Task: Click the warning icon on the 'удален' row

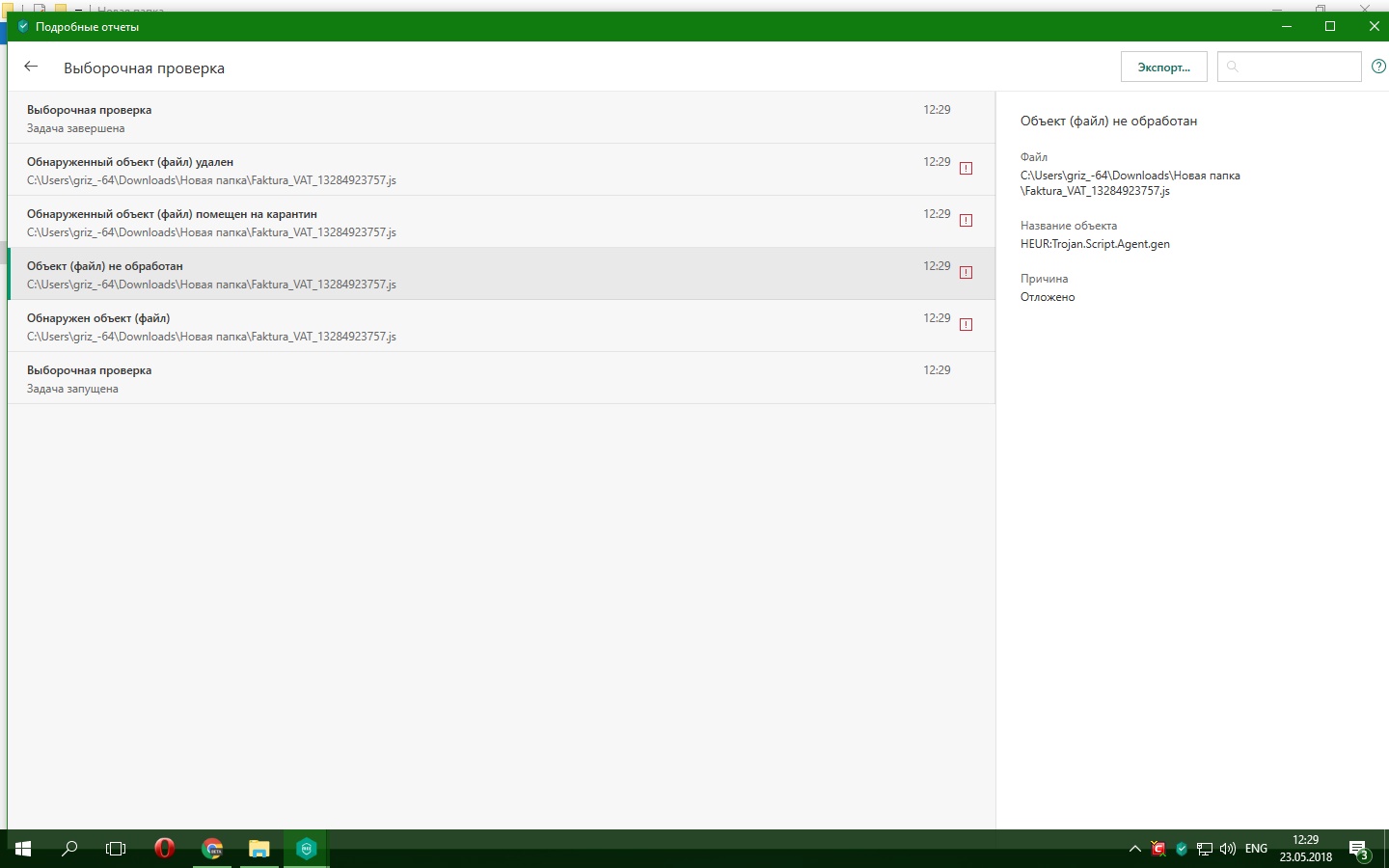Action: 966,169
